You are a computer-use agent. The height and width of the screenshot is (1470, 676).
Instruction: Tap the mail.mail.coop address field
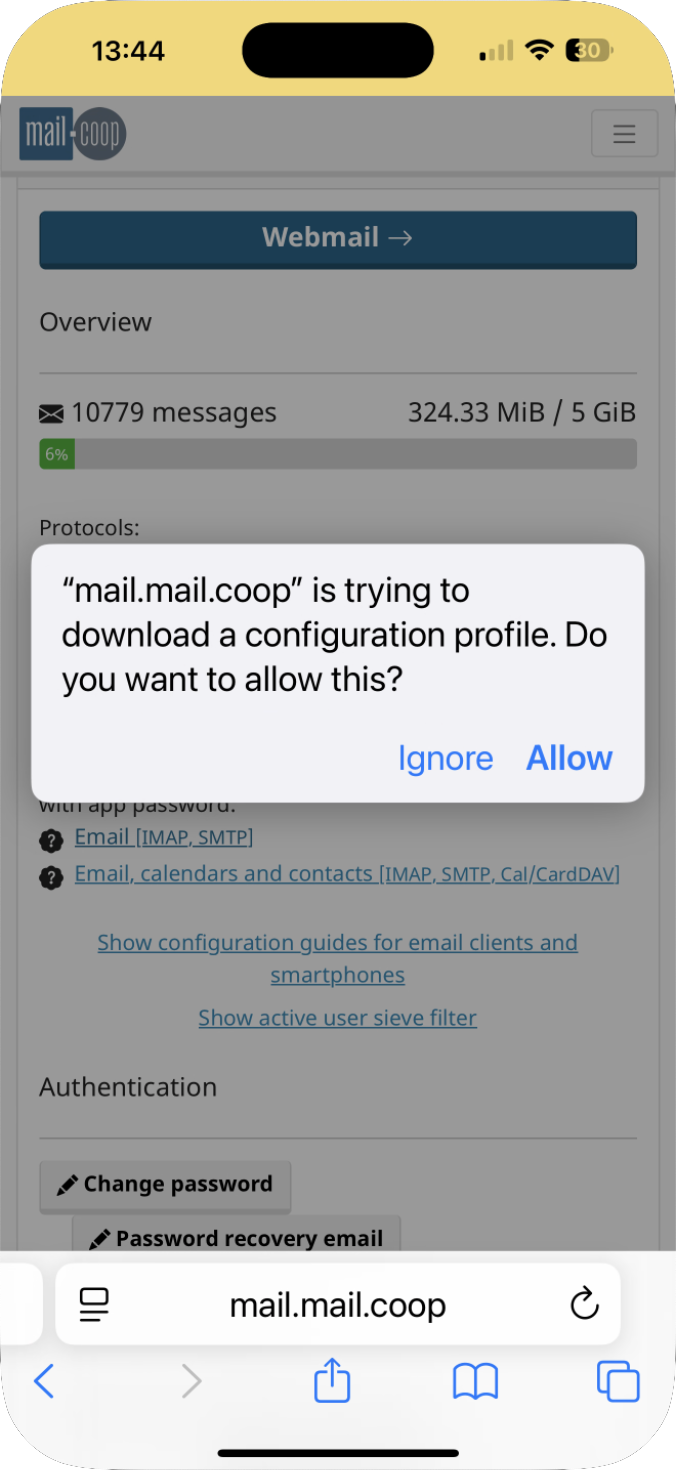[x=338, y=1304]
